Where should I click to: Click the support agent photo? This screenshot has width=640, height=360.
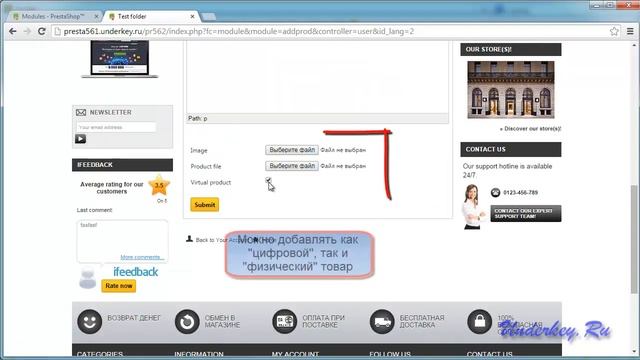473,207
